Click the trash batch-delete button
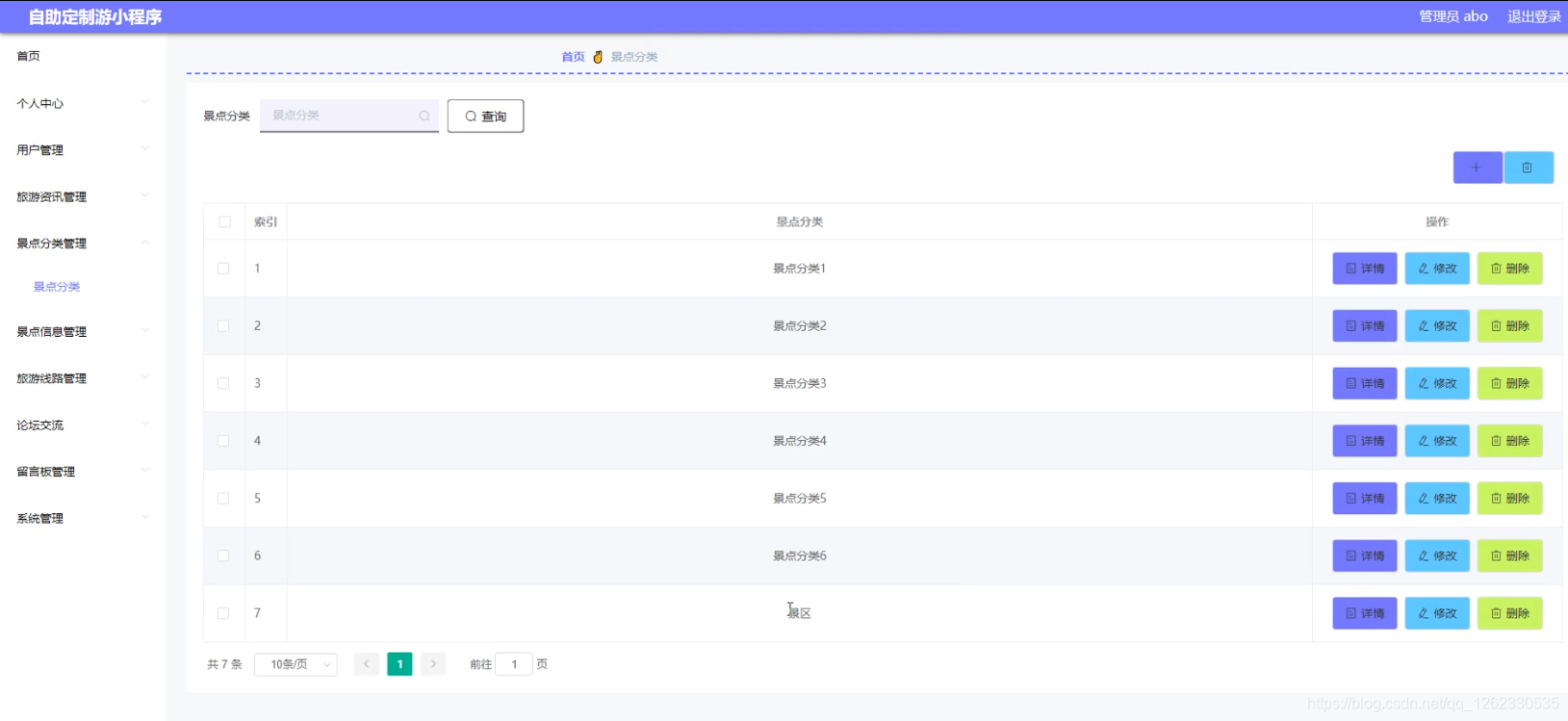 pos(1529,167)
